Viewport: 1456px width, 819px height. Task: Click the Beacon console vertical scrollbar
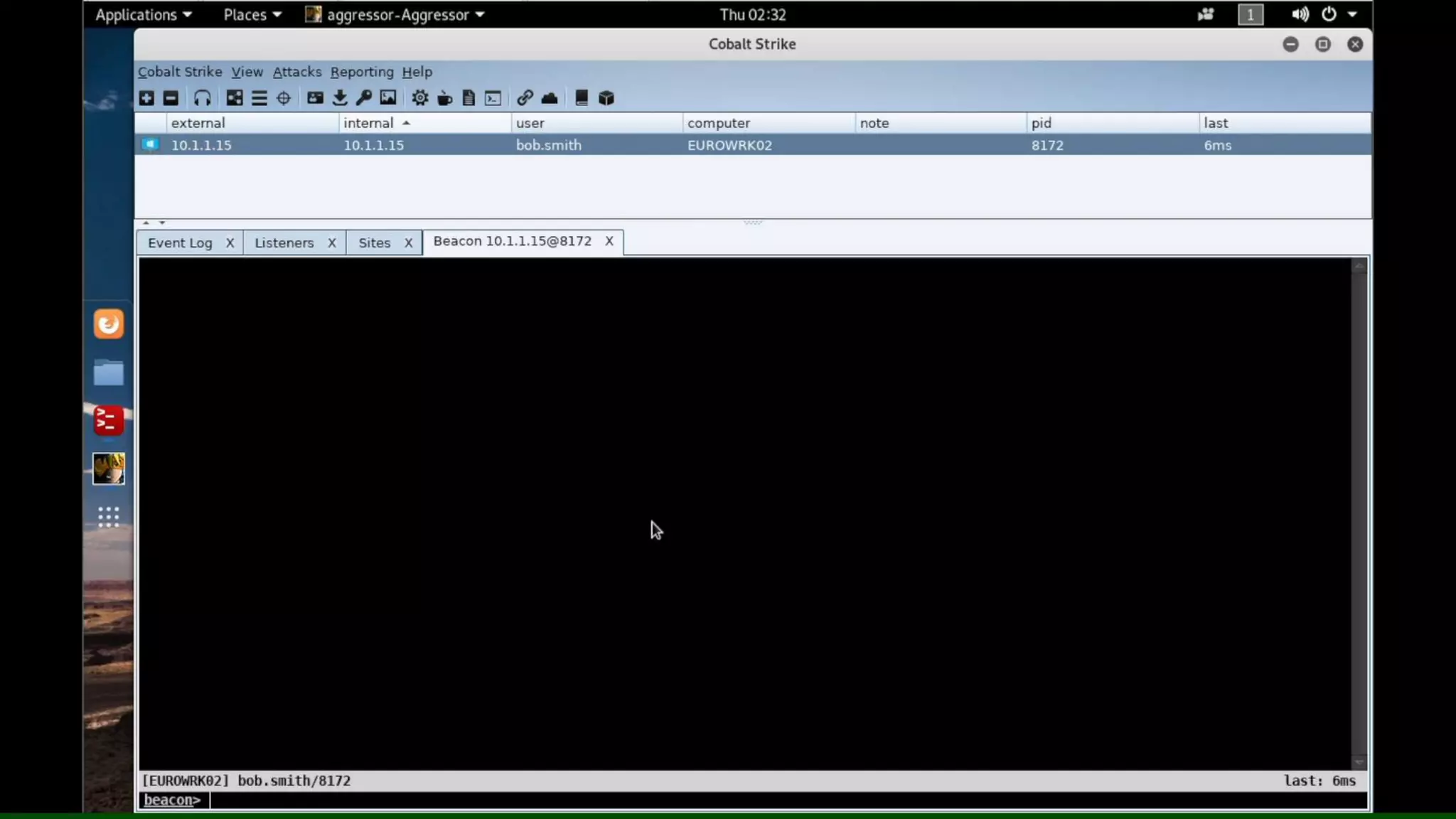[1359, 512]
